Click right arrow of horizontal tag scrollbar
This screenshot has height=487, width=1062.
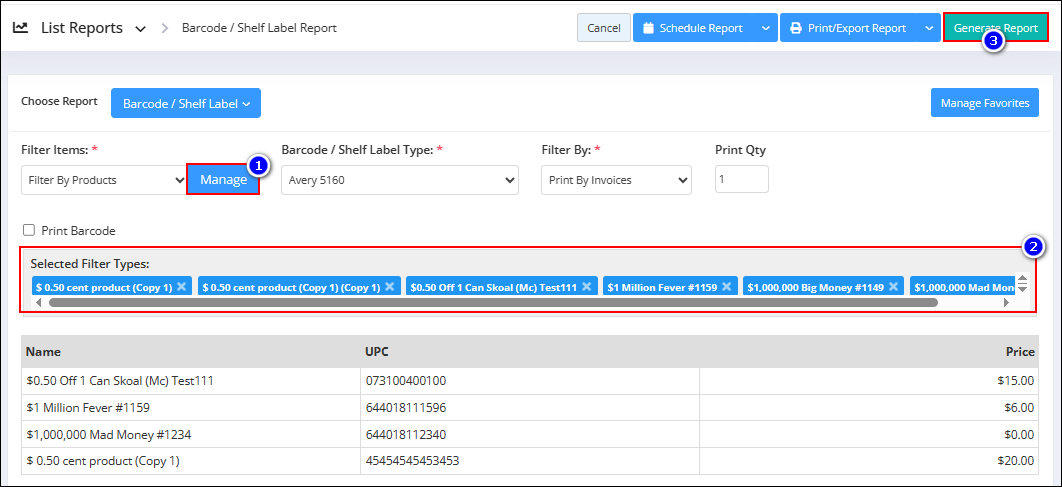coord(1006,303)
